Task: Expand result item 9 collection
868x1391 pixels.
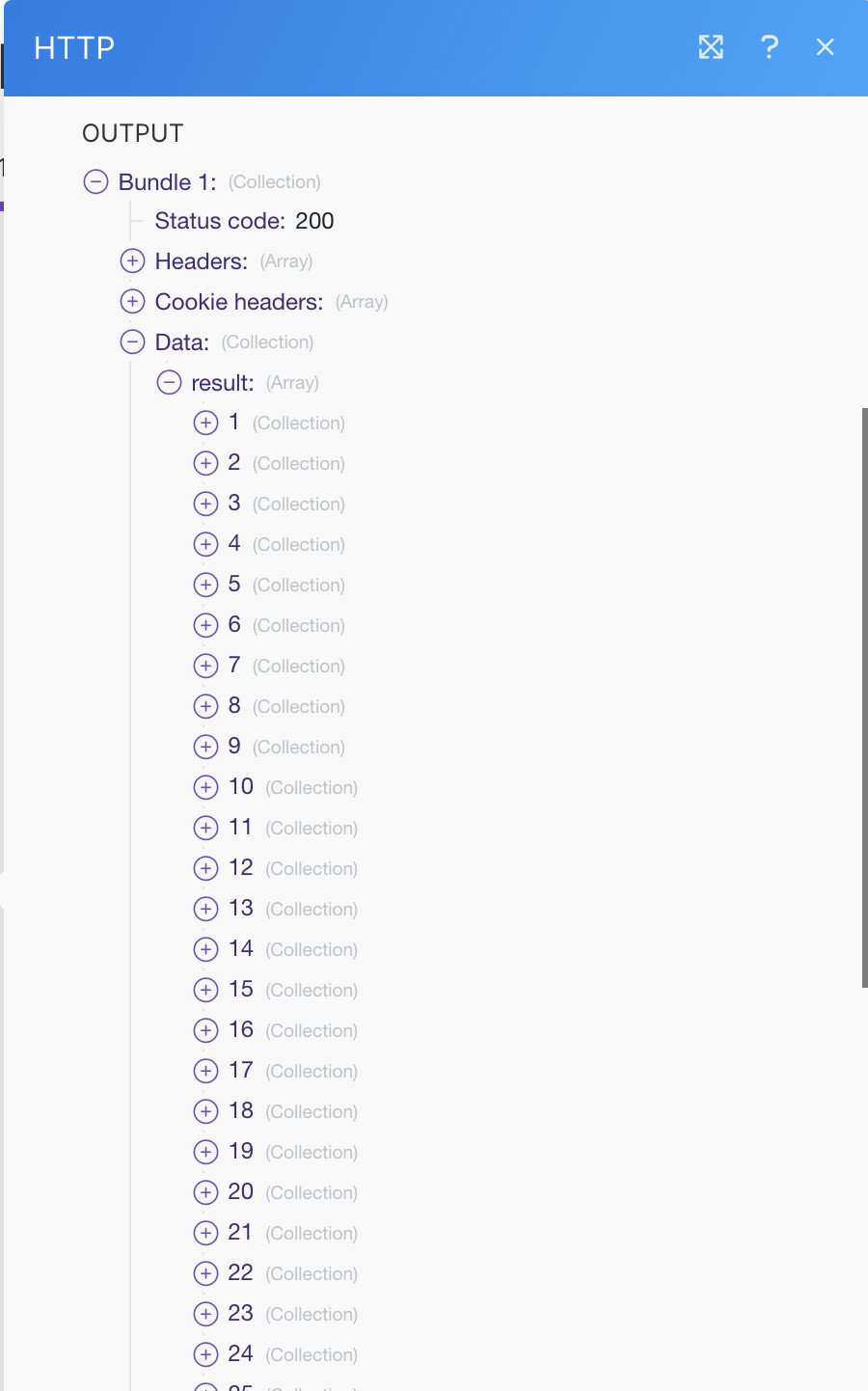Action: pyautogui.click(x=205, y=747)
